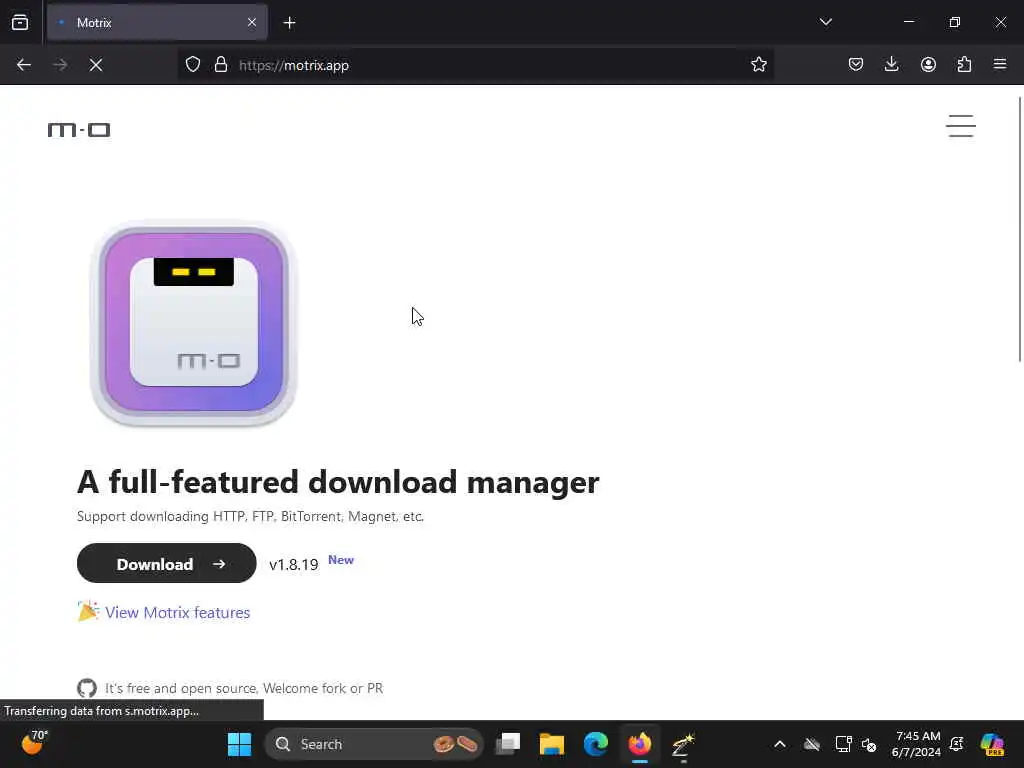
Task: Open the browser downloads panel
Action: (891, 64)
